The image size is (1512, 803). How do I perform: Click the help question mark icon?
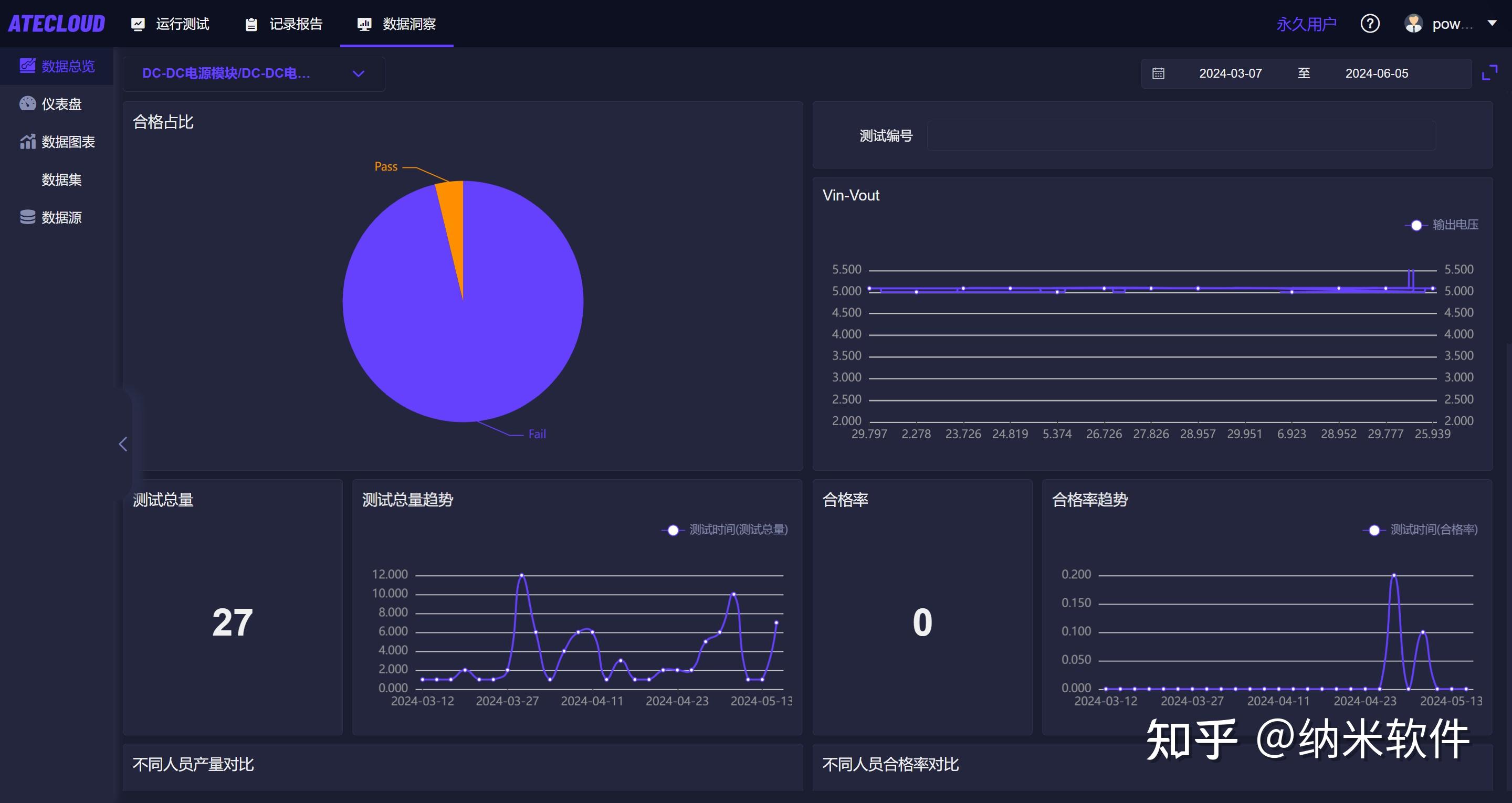[1369, 23]
